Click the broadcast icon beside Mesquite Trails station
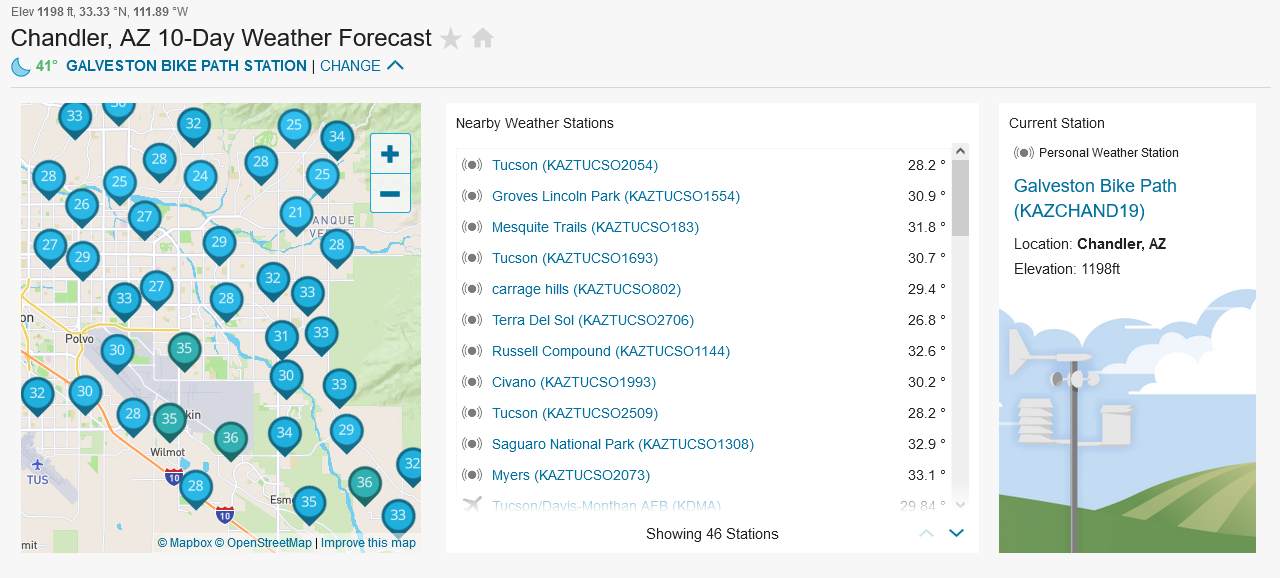This screenshot has width=1280, height=578. click(x=472, y=227)
